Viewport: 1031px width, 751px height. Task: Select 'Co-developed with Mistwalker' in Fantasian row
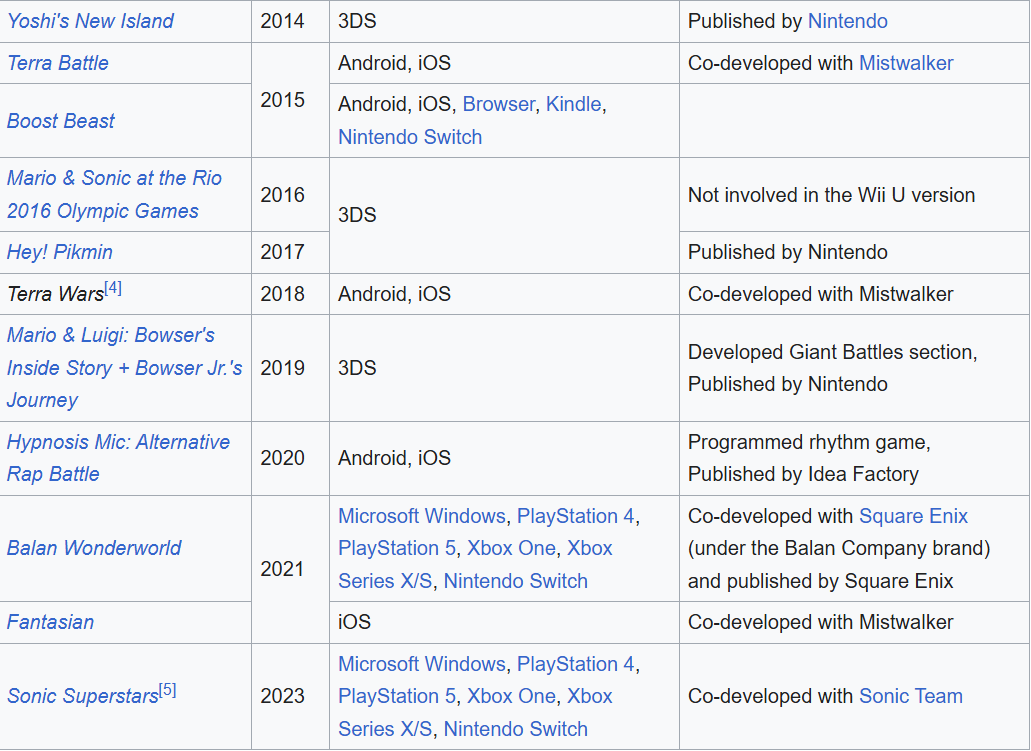click(821, 622)
